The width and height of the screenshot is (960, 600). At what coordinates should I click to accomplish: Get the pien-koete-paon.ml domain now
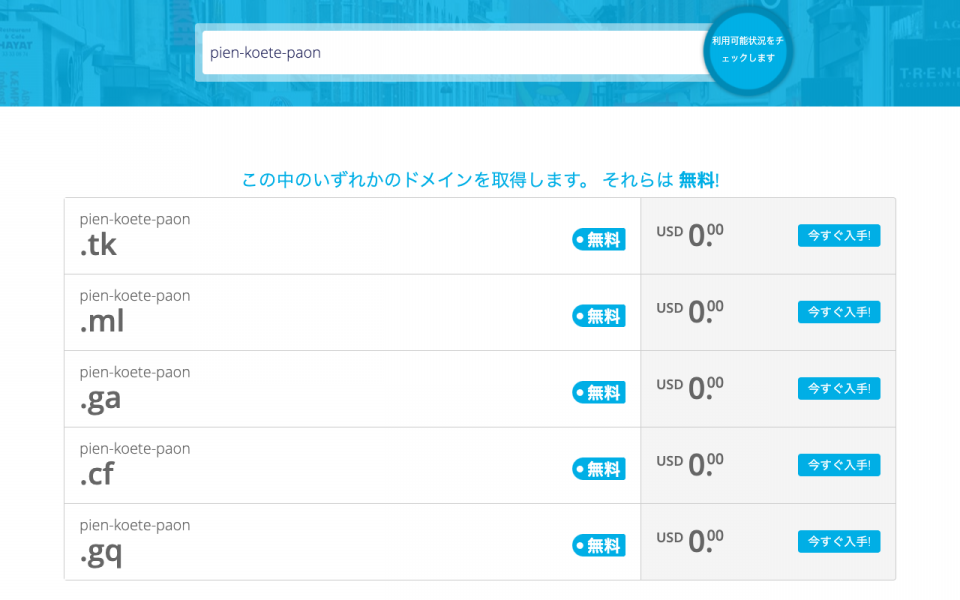point(839,312)
